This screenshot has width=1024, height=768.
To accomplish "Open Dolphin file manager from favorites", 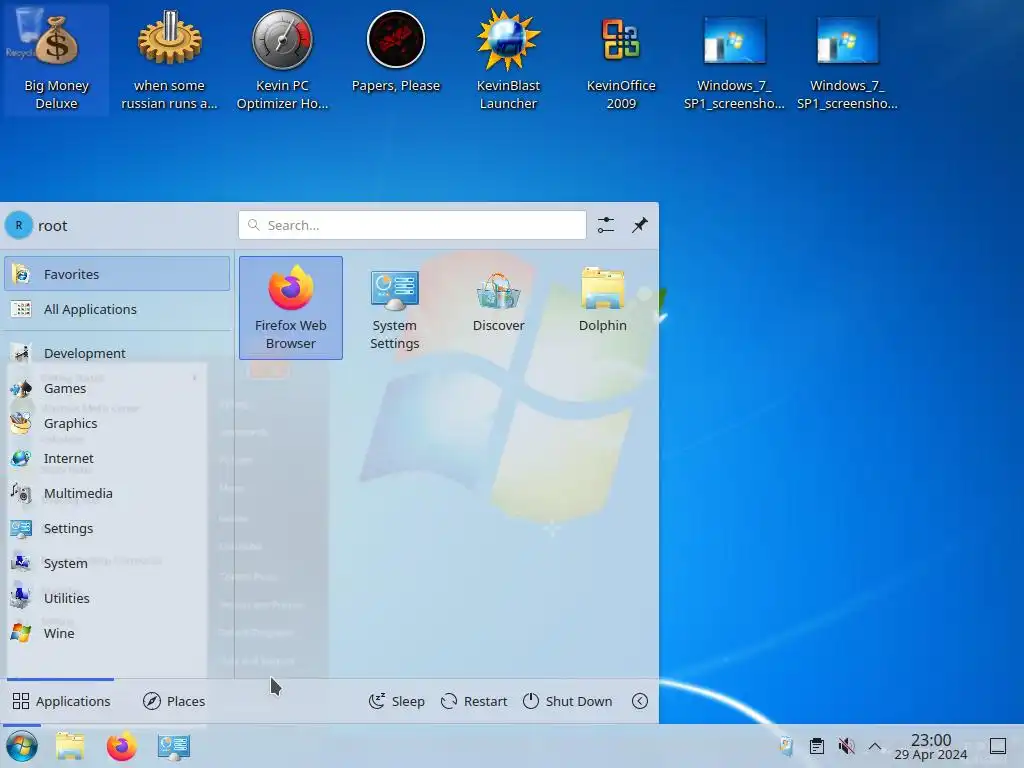I will tap(602, 300).
